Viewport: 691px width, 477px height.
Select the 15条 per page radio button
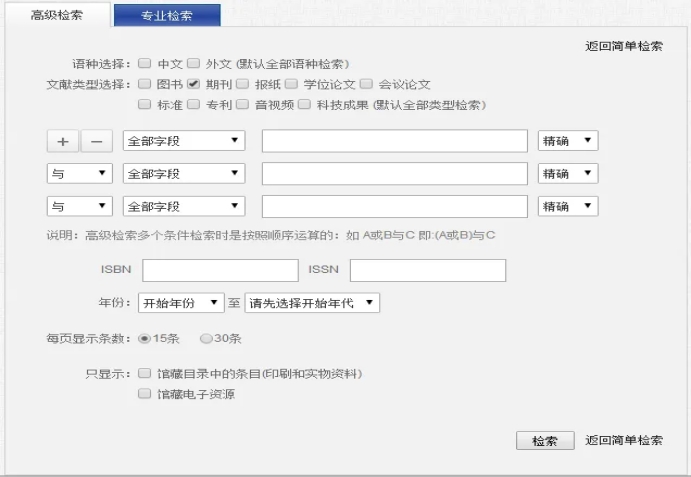click(x=145, y=338)
